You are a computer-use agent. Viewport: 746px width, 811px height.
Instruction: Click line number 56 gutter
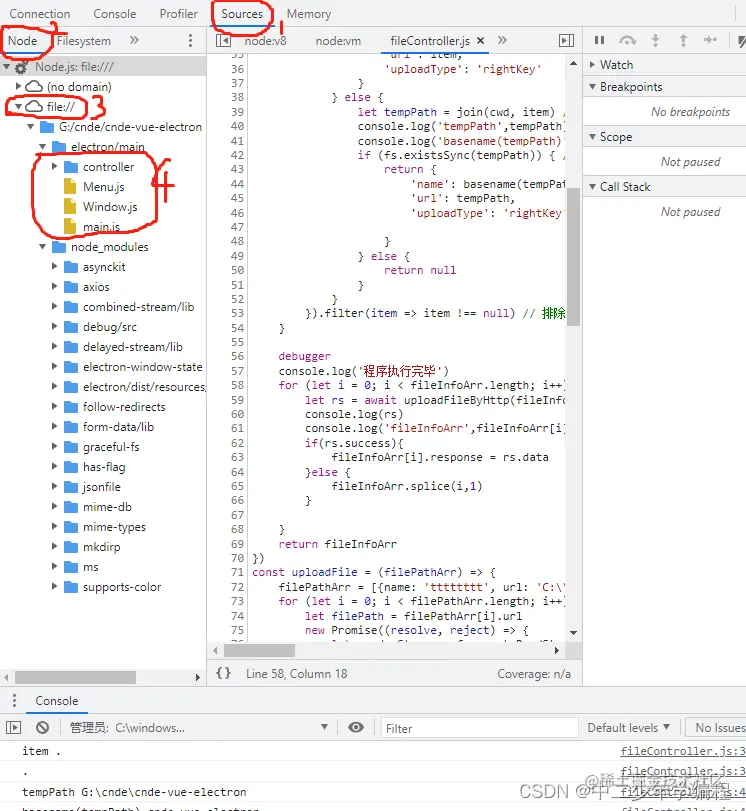click(x=237, y=356)
